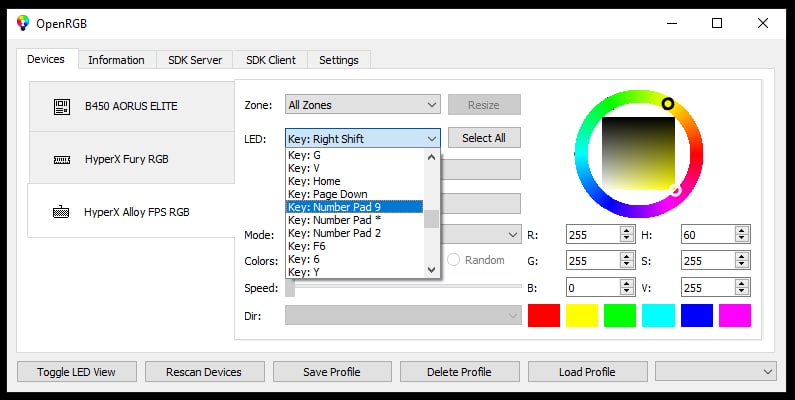Choose Key: 6 in LED list
795x400 pixels.
point(354,259)
